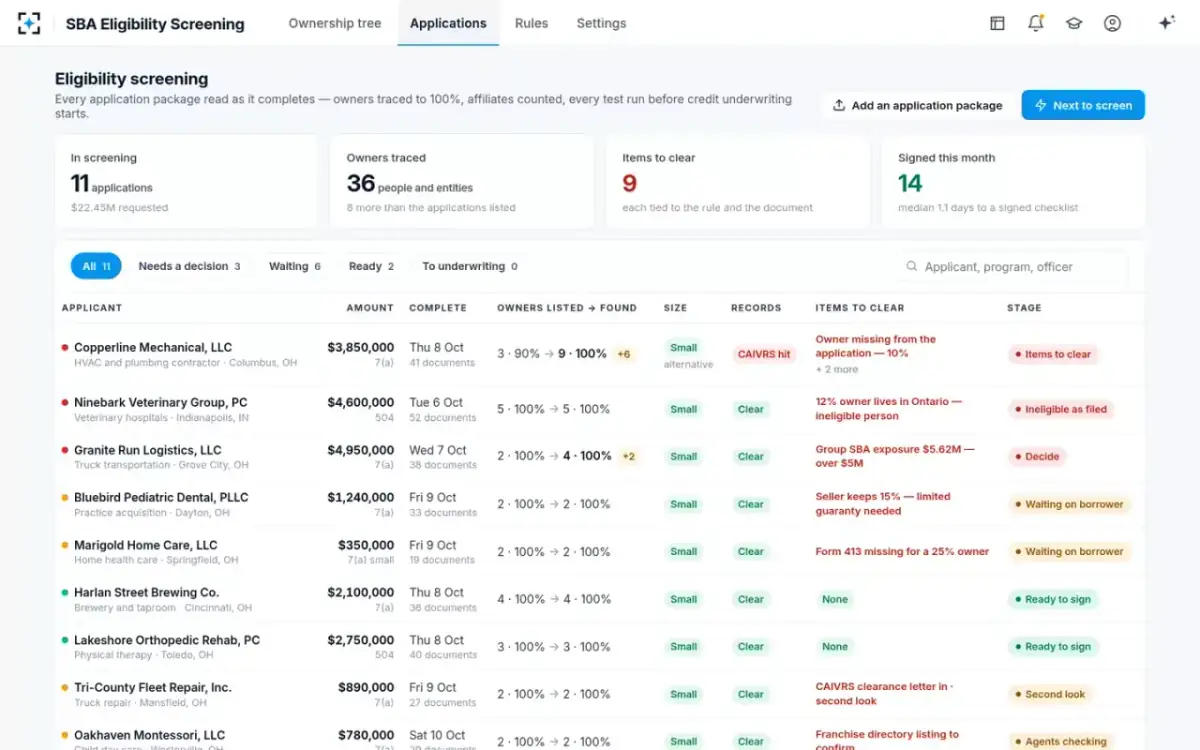Screen dimensions: 1200x750
Task: Click the SBA Eligibility Screening logo icon
Action: [x=29, y=23]
